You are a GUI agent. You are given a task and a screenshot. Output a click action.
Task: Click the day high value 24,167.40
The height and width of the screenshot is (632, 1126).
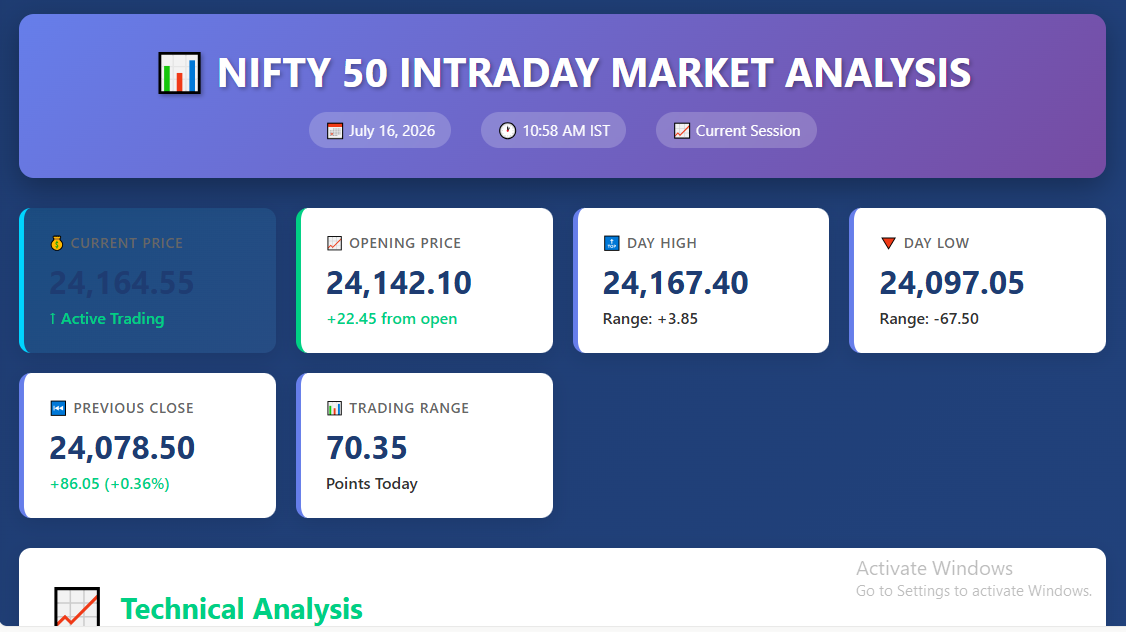675,283
